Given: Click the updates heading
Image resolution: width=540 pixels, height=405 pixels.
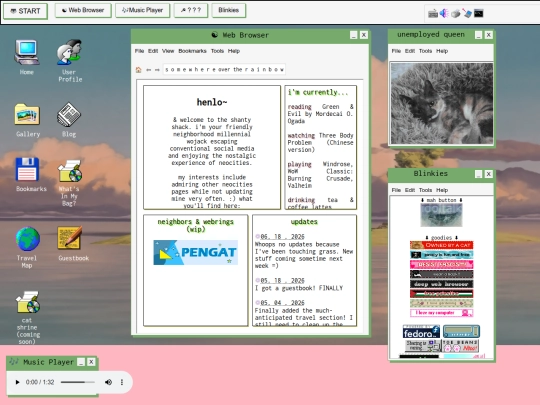Looking at the screenshot, I should point(304,222).
